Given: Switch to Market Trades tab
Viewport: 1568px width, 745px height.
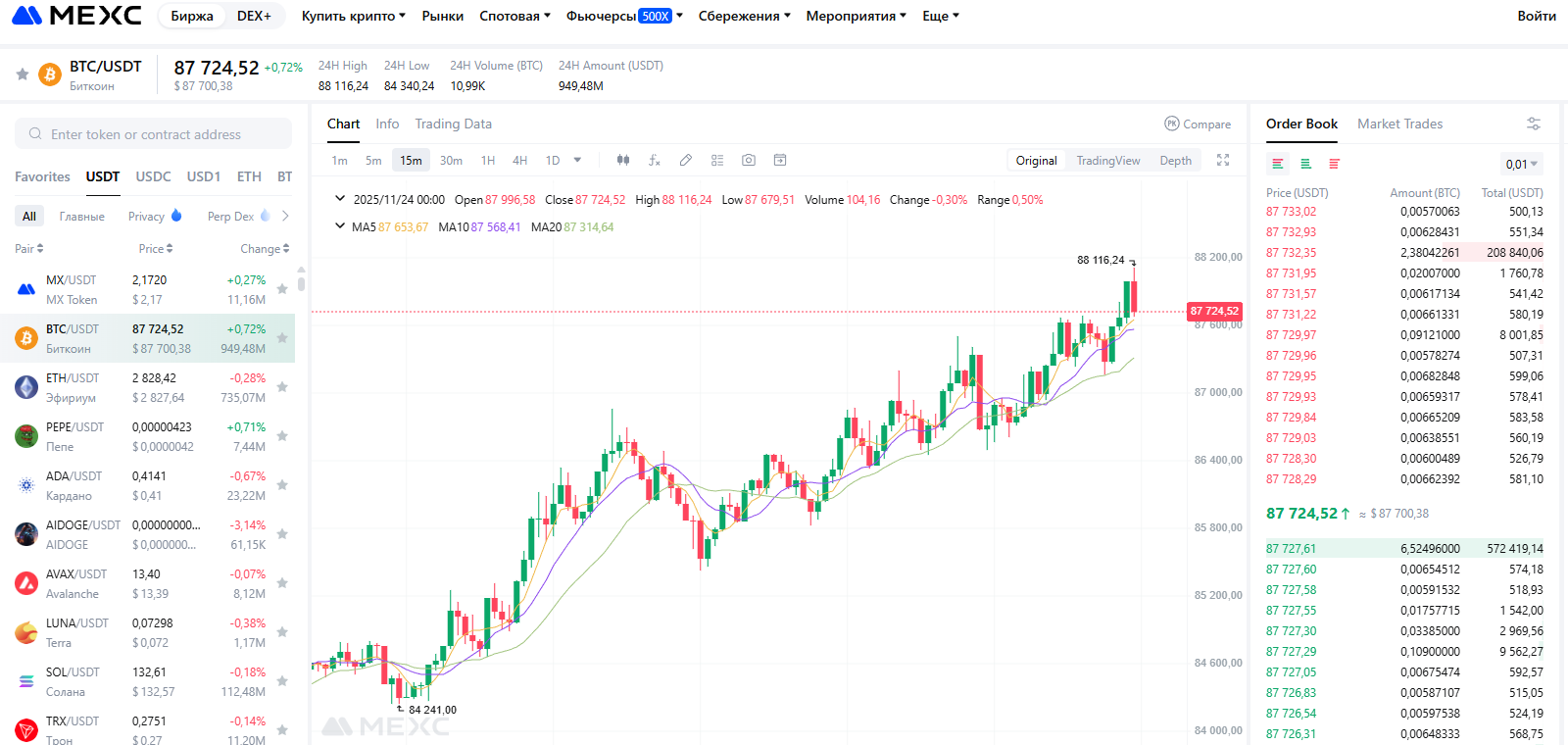Looking at the screenshot, I should [x=1399, y=124].
